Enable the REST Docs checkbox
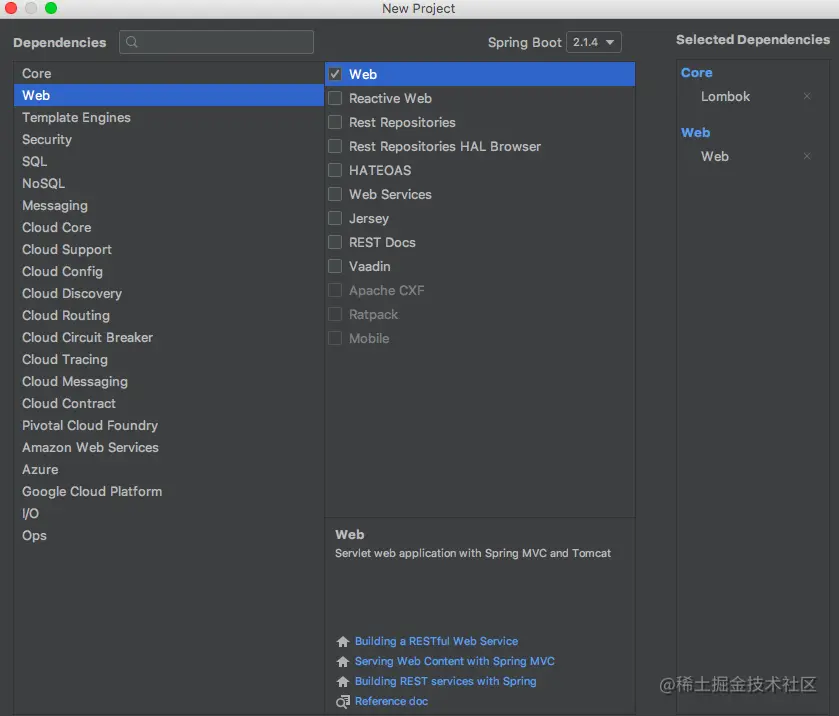839x716 pixels. coord(335,242)
